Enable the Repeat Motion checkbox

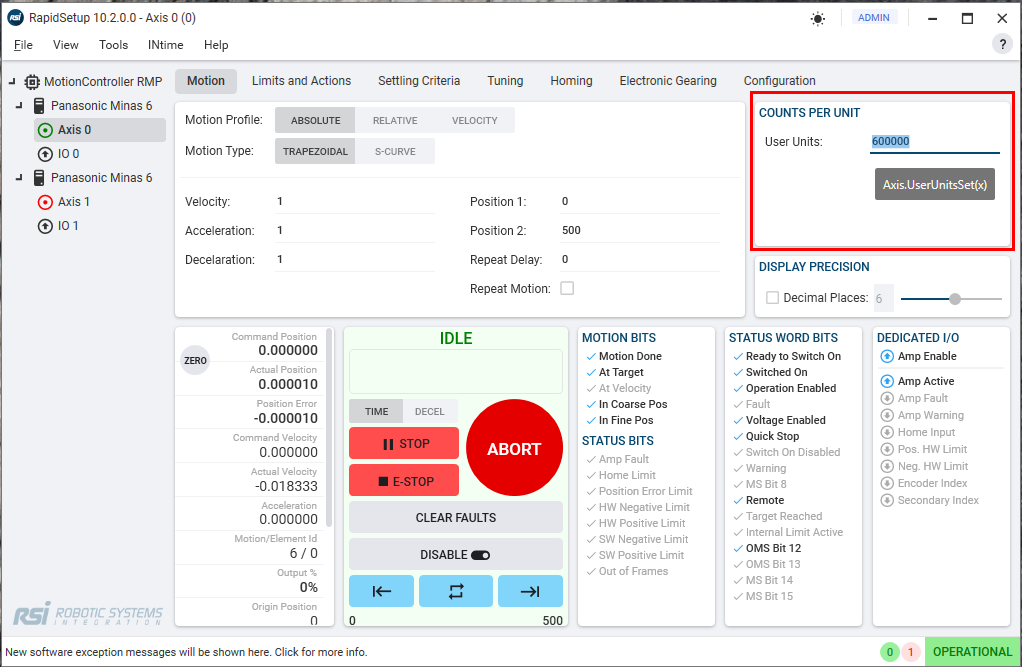coord(567,288)
